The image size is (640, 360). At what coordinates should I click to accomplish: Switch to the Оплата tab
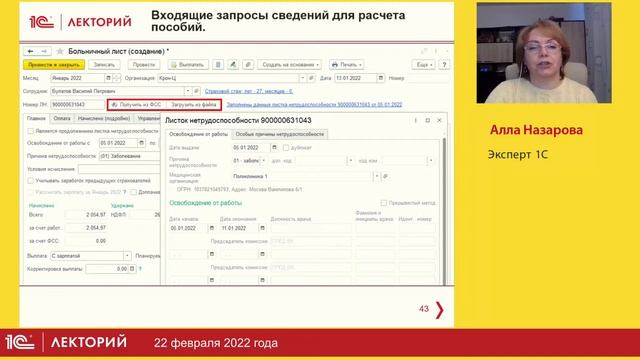pos(62,118)
